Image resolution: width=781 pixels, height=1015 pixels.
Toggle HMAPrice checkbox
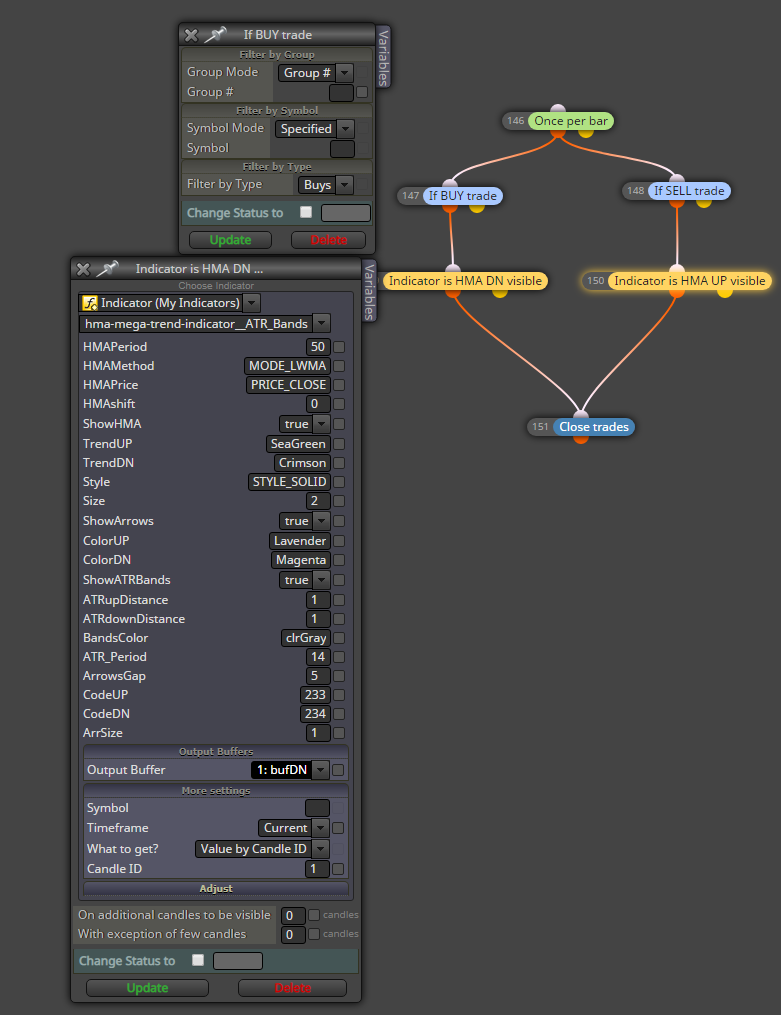coord(339,385)
